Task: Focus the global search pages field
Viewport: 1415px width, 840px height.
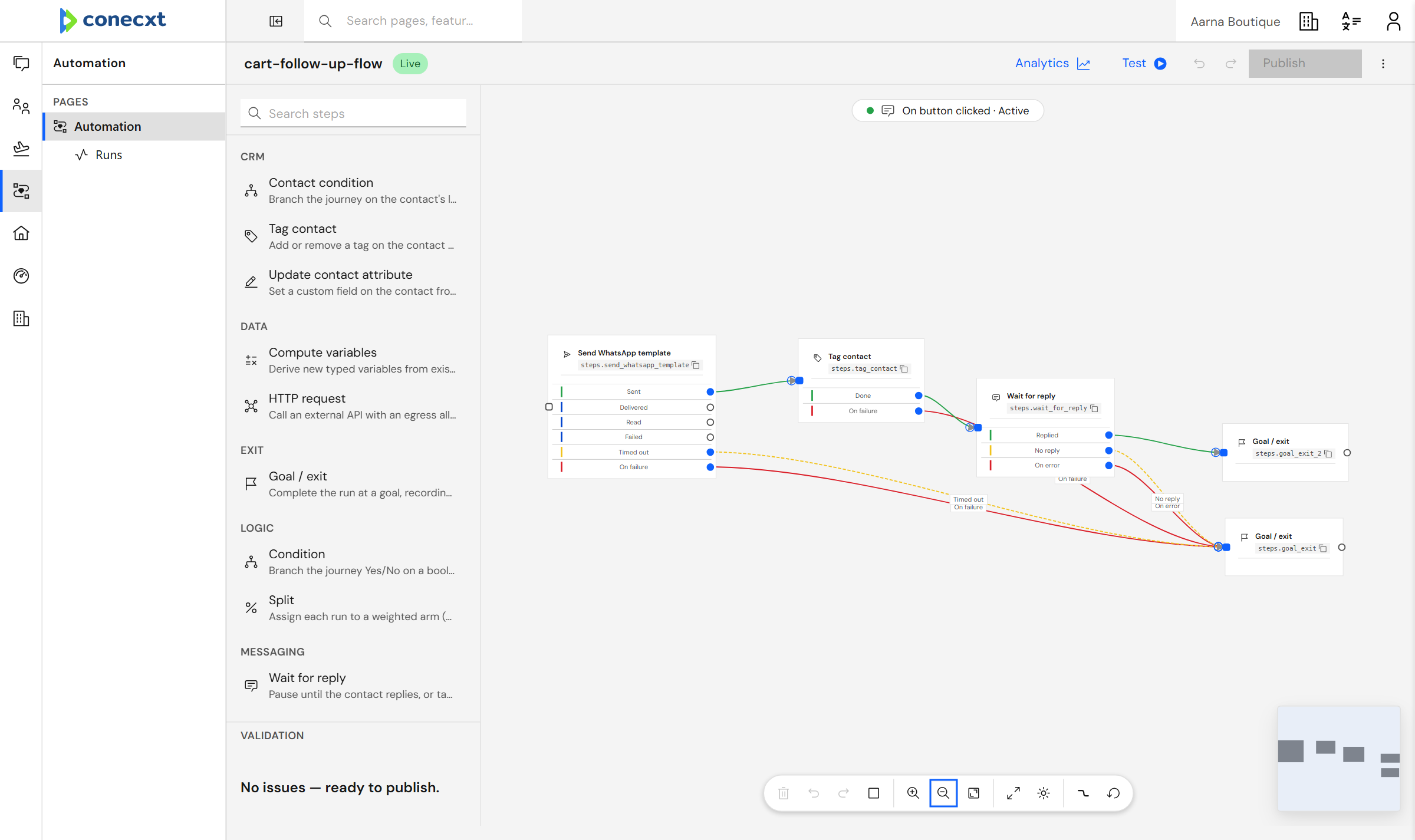Action: (x=413, y=21)
